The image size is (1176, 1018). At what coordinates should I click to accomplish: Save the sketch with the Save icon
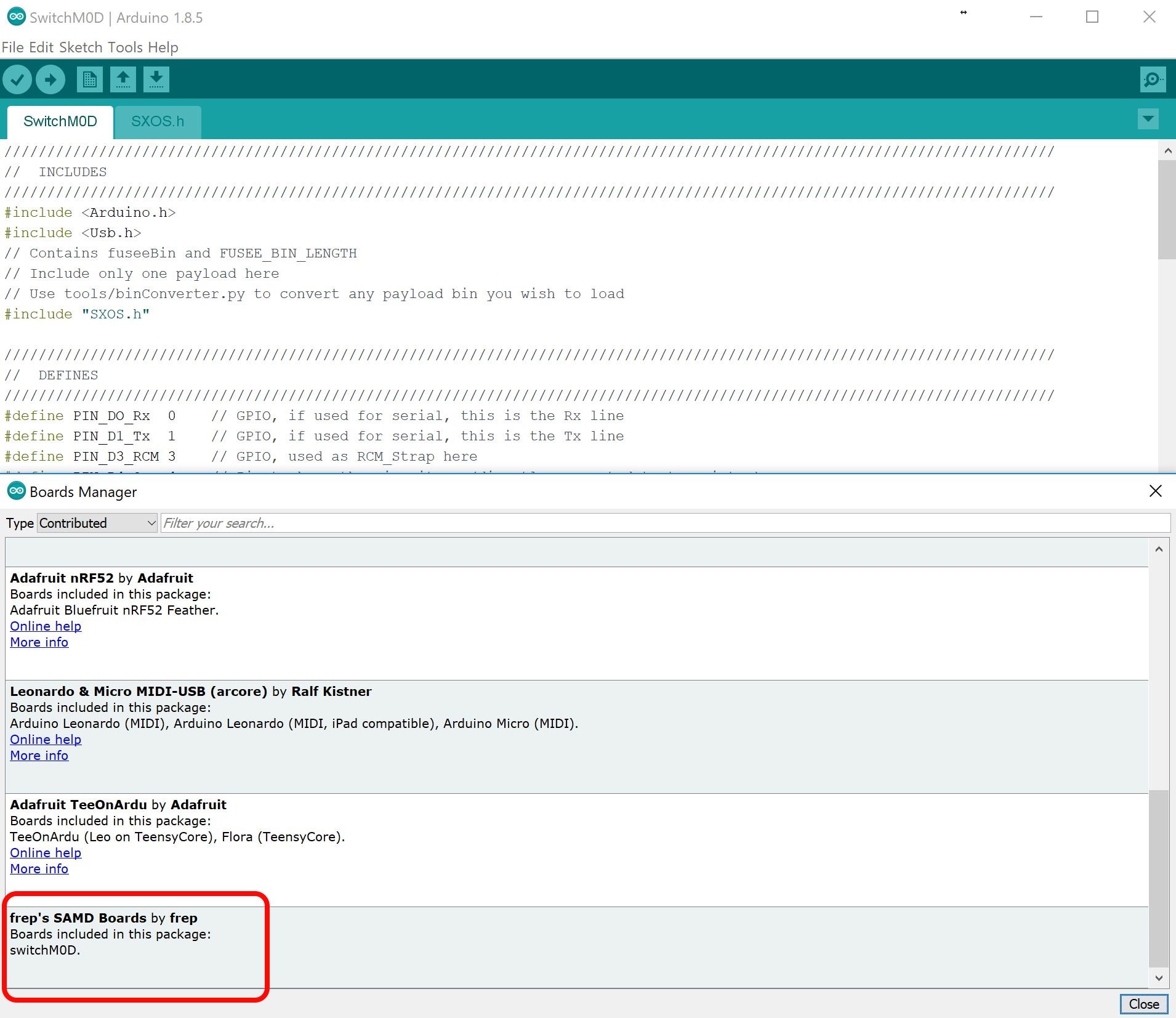coord(156,79)
